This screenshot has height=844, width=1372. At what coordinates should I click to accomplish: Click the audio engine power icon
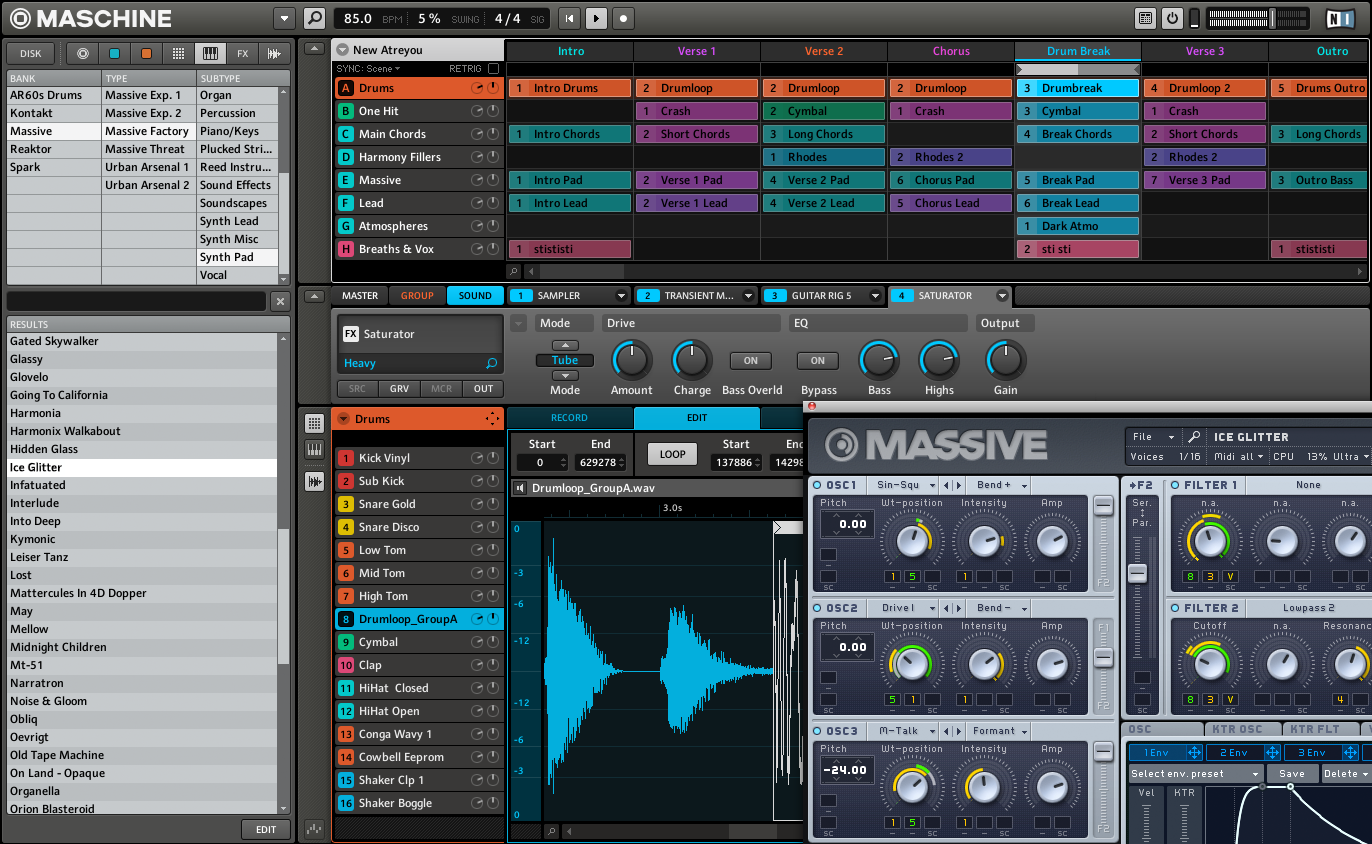click(1172, 18)
